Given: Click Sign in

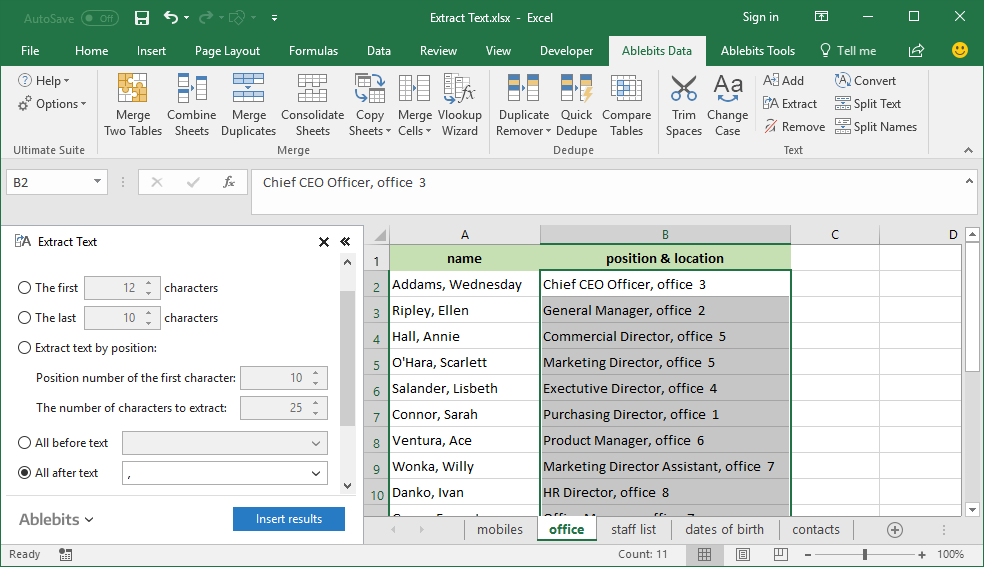Looking at the screenshot, I should tap(761, 17).
